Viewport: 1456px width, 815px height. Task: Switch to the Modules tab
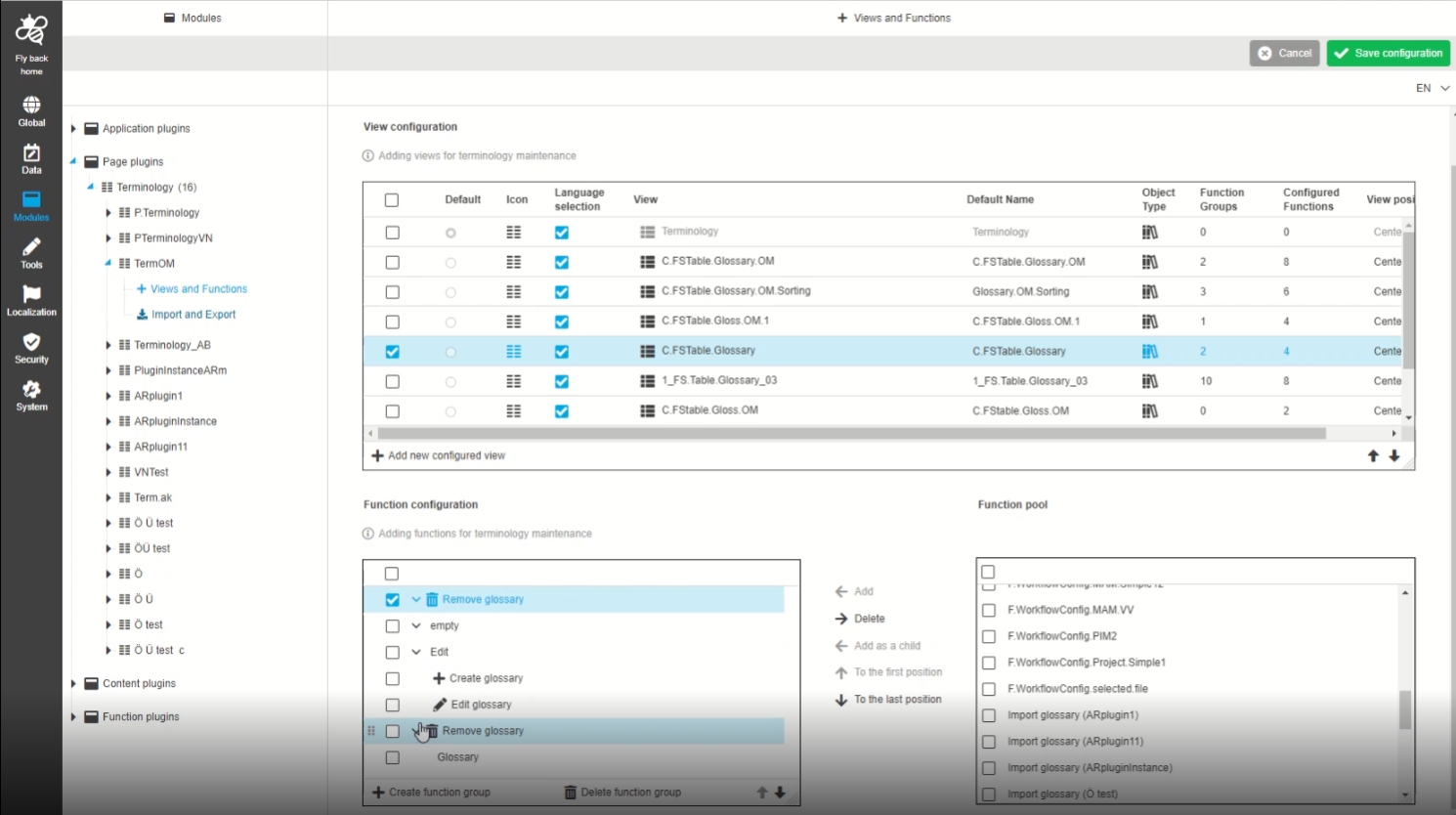click(193, 18)
